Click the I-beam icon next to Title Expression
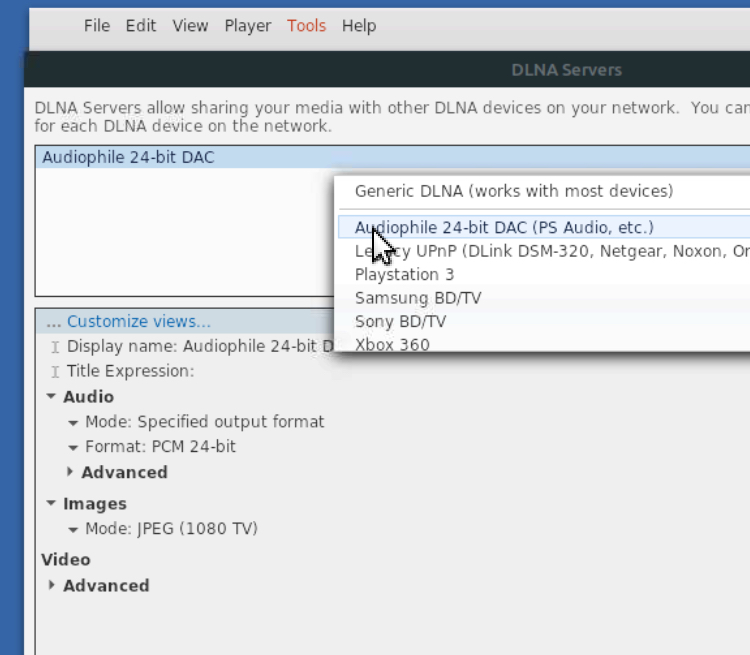This screenshot has height=655, width=750. [55, 371]
